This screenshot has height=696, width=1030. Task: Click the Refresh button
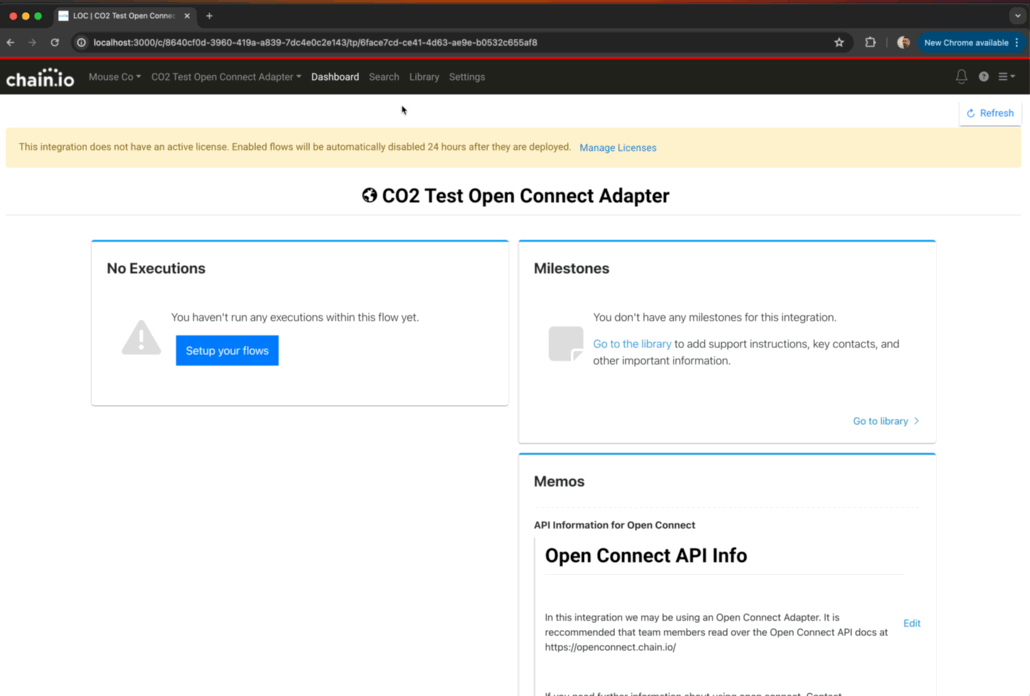coord(990,113)
